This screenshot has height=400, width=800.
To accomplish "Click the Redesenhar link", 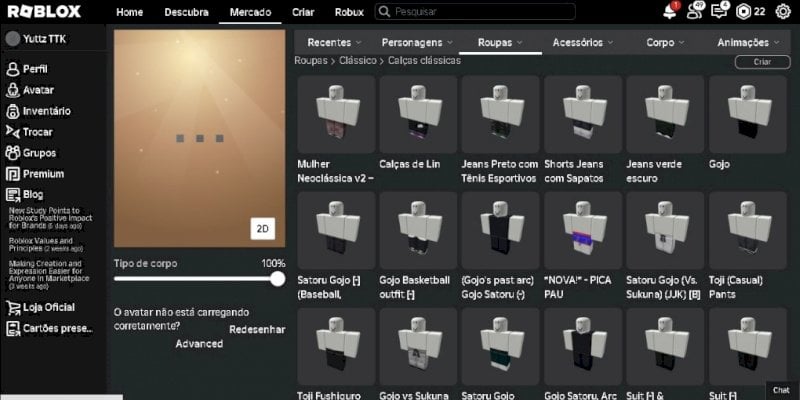I will click(x=257, y=330).
